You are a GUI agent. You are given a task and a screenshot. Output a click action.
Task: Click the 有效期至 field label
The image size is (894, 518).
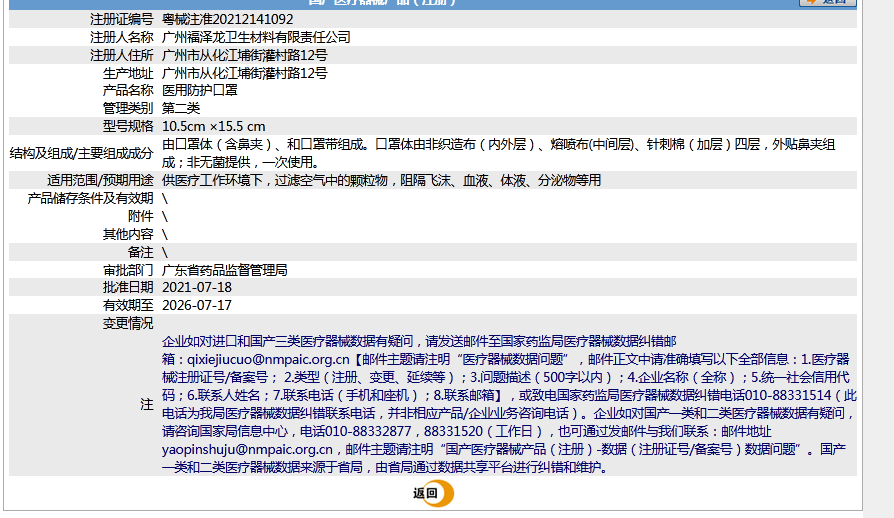pos(128,305)
